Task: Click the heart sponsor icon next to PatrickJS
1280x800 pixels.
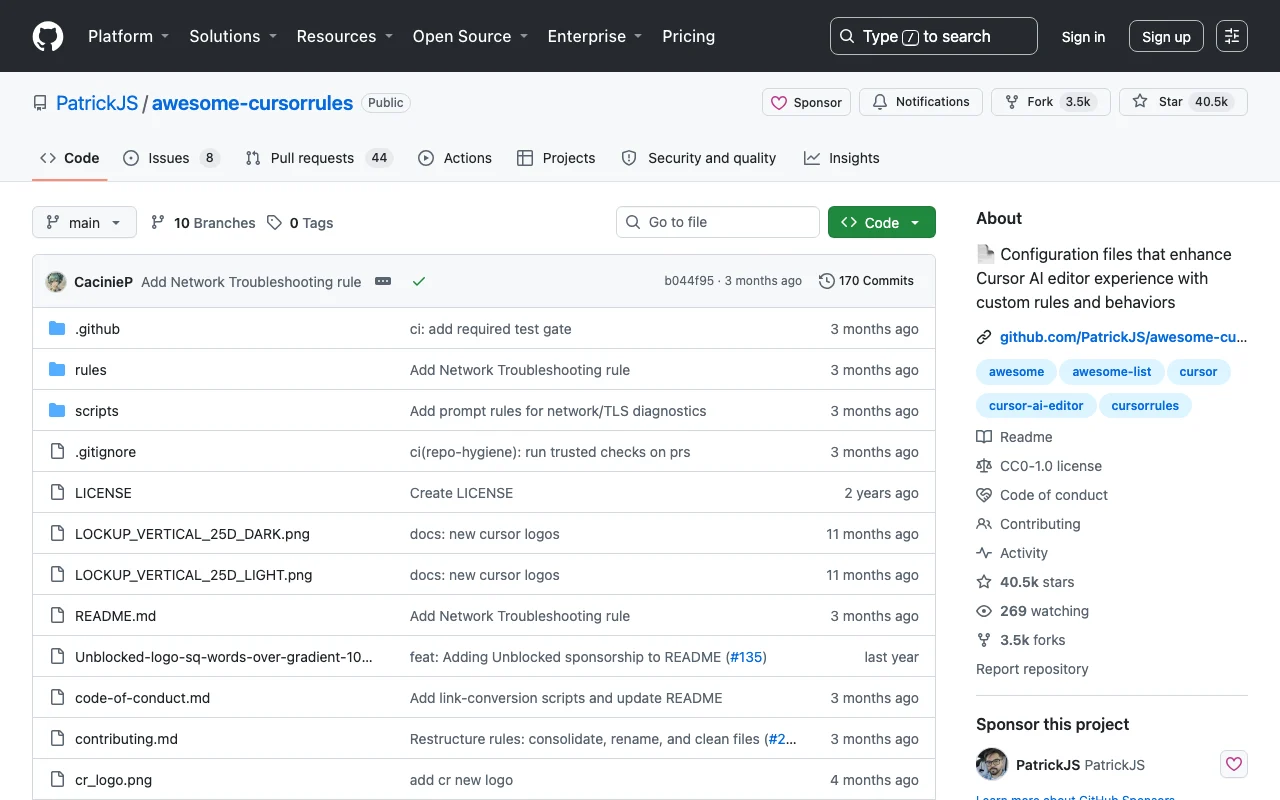Action: [1234, 764]
